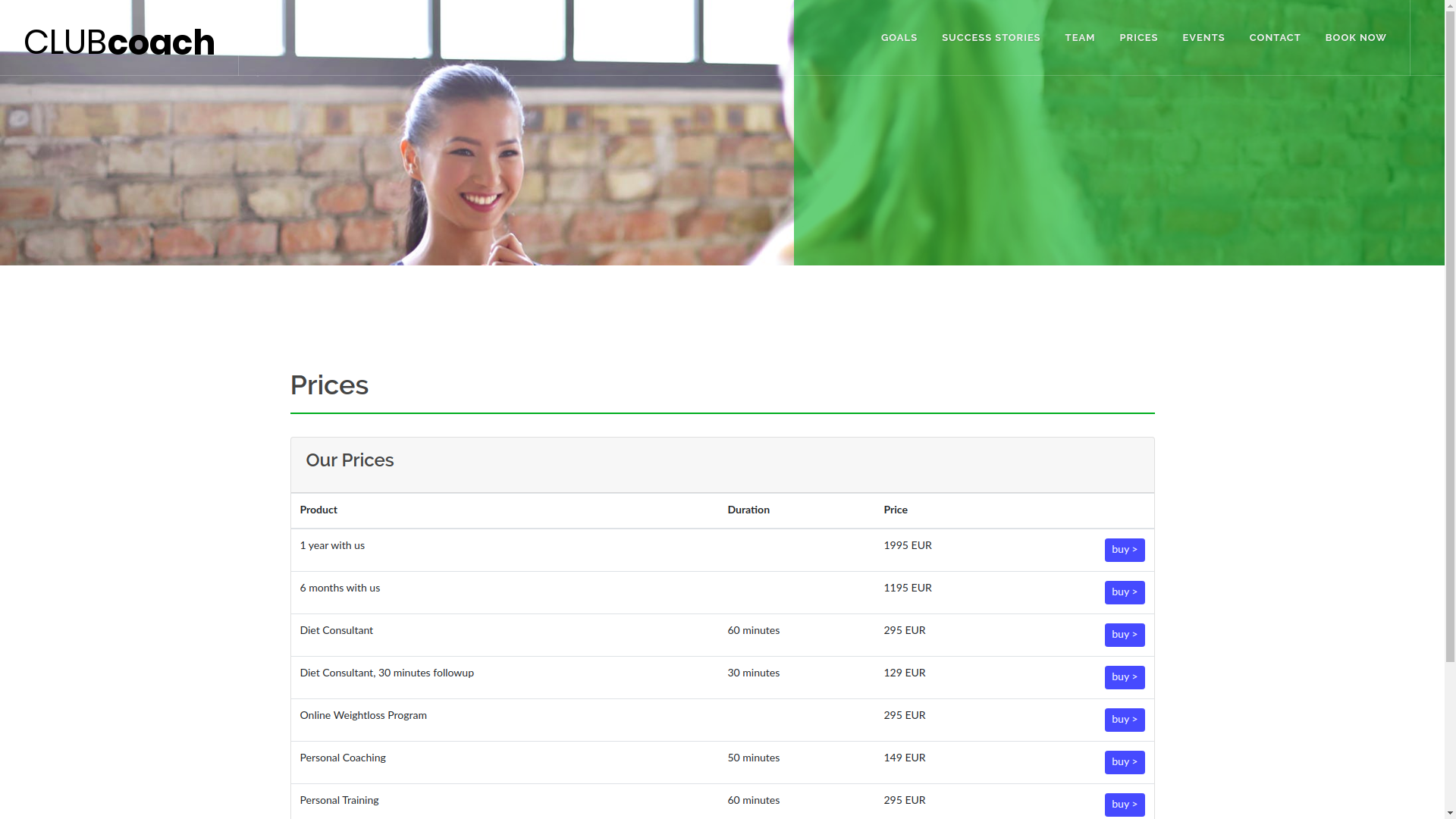Buy the 1 year with us package
The width and height of the screenshot is (1456, 819).
(x=1124, y=550)
